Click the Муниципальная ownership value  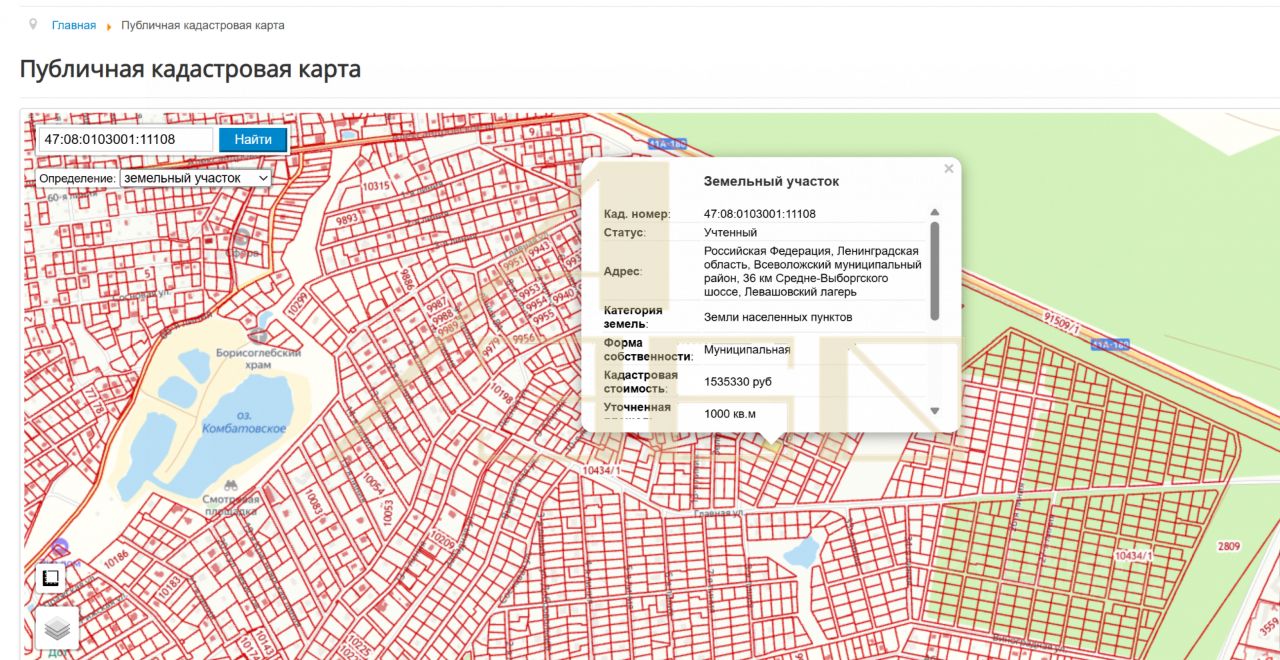tap(747, 350)
